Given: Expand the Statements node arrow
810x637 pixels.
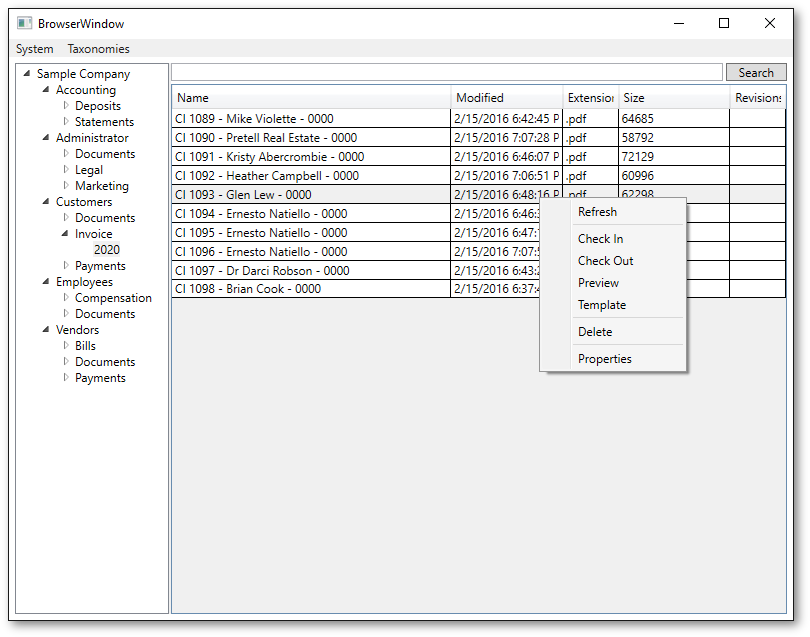Looking at the screenshot, I should point(66,121).
